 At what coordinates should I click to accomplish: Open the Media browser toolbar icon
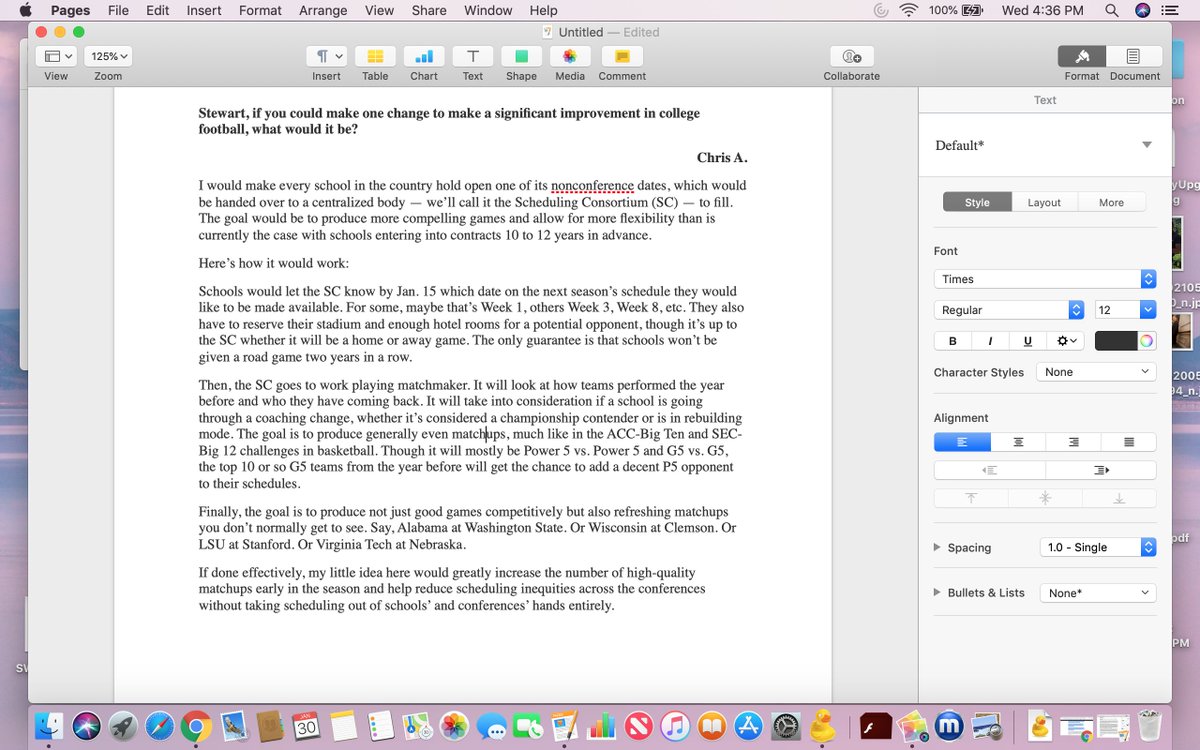pos(570,57)
